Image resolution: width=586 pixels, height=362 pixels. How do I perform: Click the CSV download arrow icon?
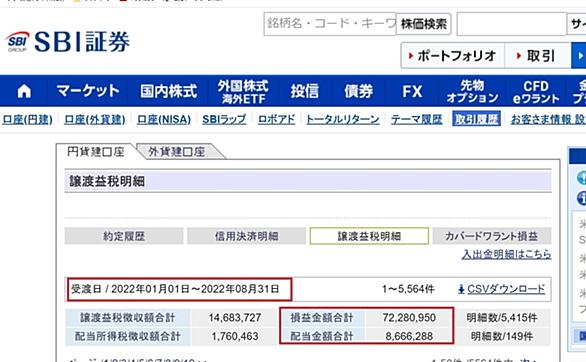461,289
